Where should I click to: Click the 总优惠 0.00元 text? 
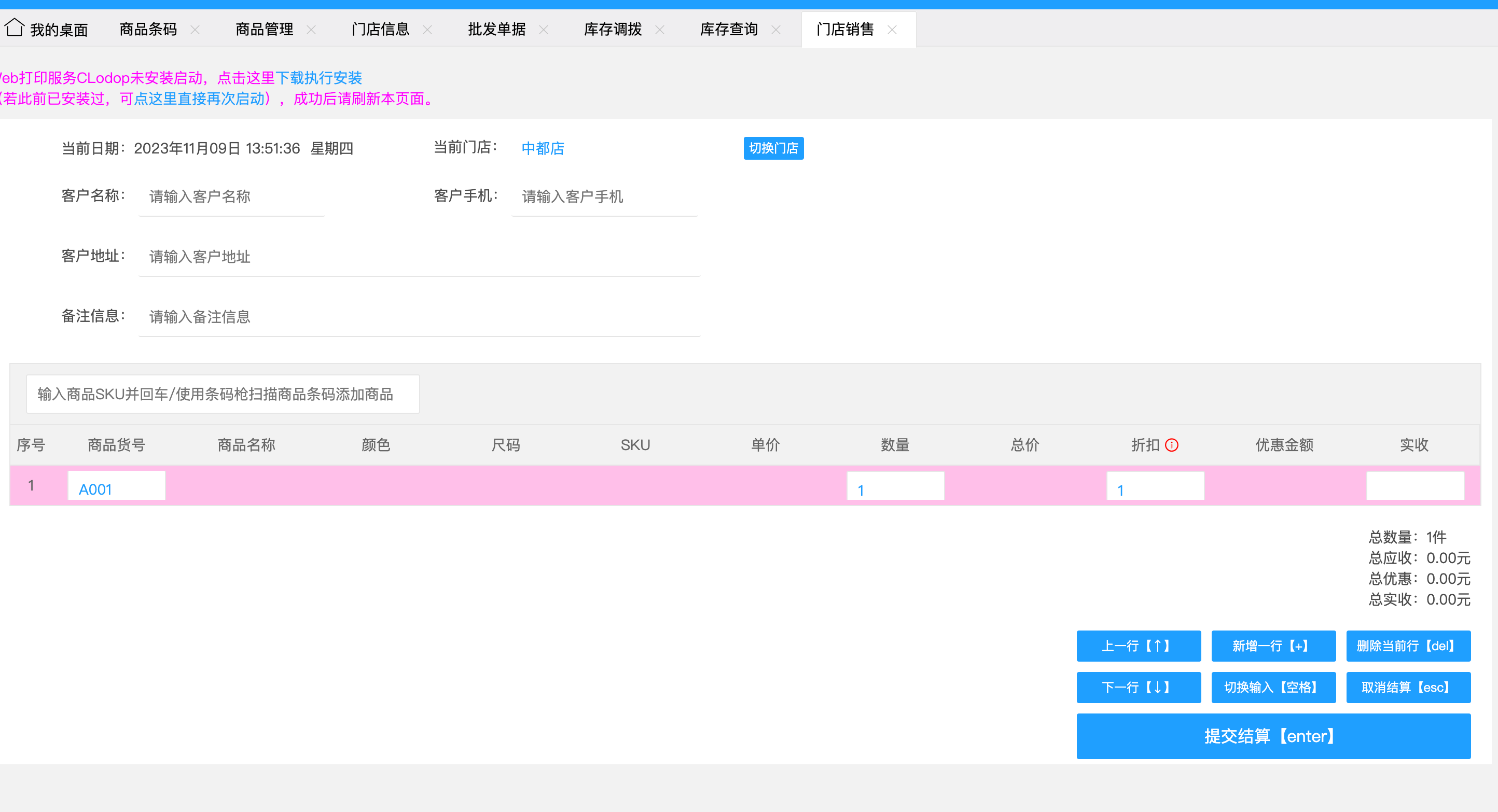pyautogui.click(x=1420, y=579)
